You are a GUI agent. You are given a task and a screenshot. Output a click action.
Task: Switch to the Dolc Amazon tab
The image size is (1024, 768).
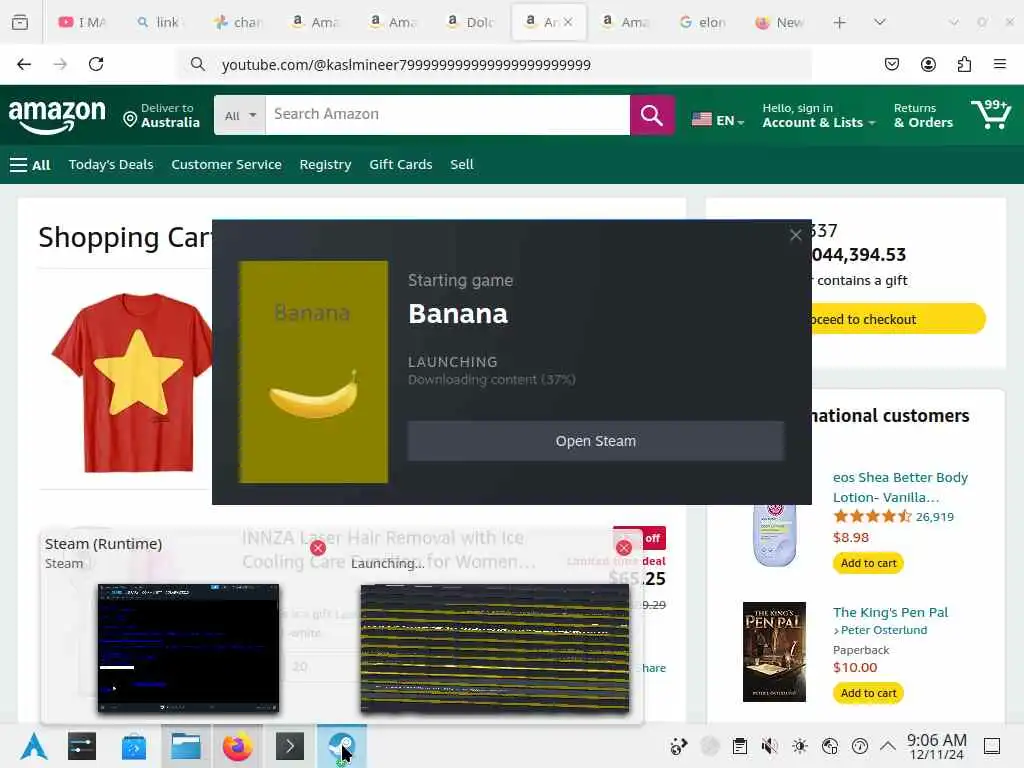pos(470,22)
